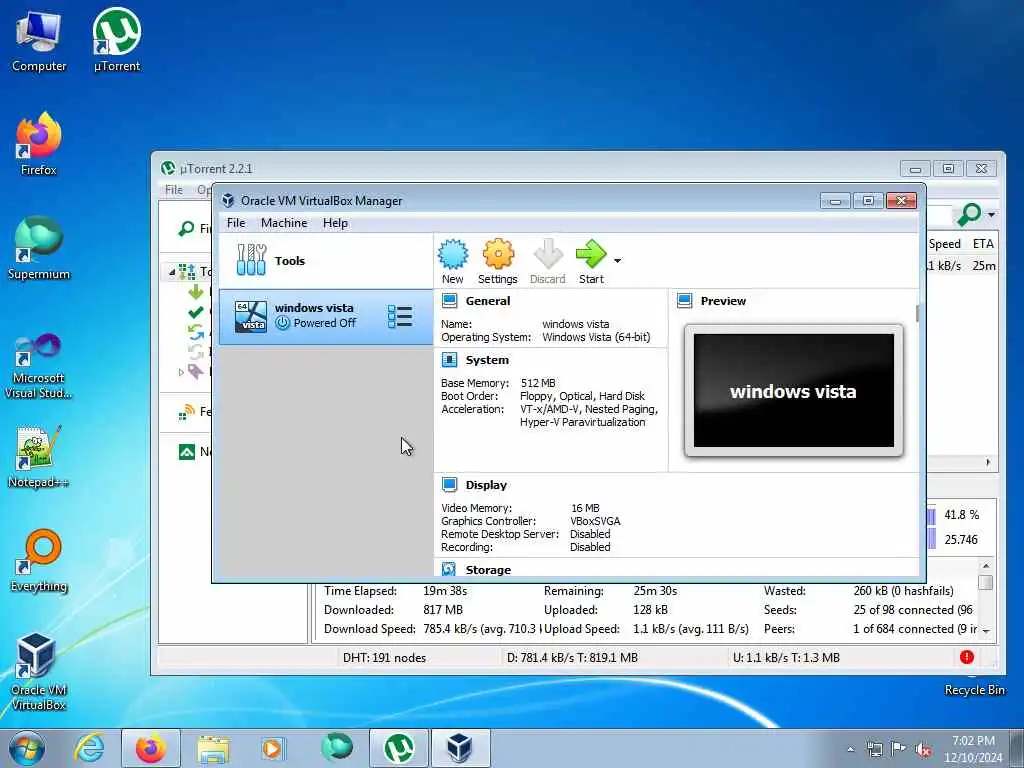This screenshot has height=768, width=1024.
Task: Open Windows Explorer folder taskbar icon
Action: [214, 748]
